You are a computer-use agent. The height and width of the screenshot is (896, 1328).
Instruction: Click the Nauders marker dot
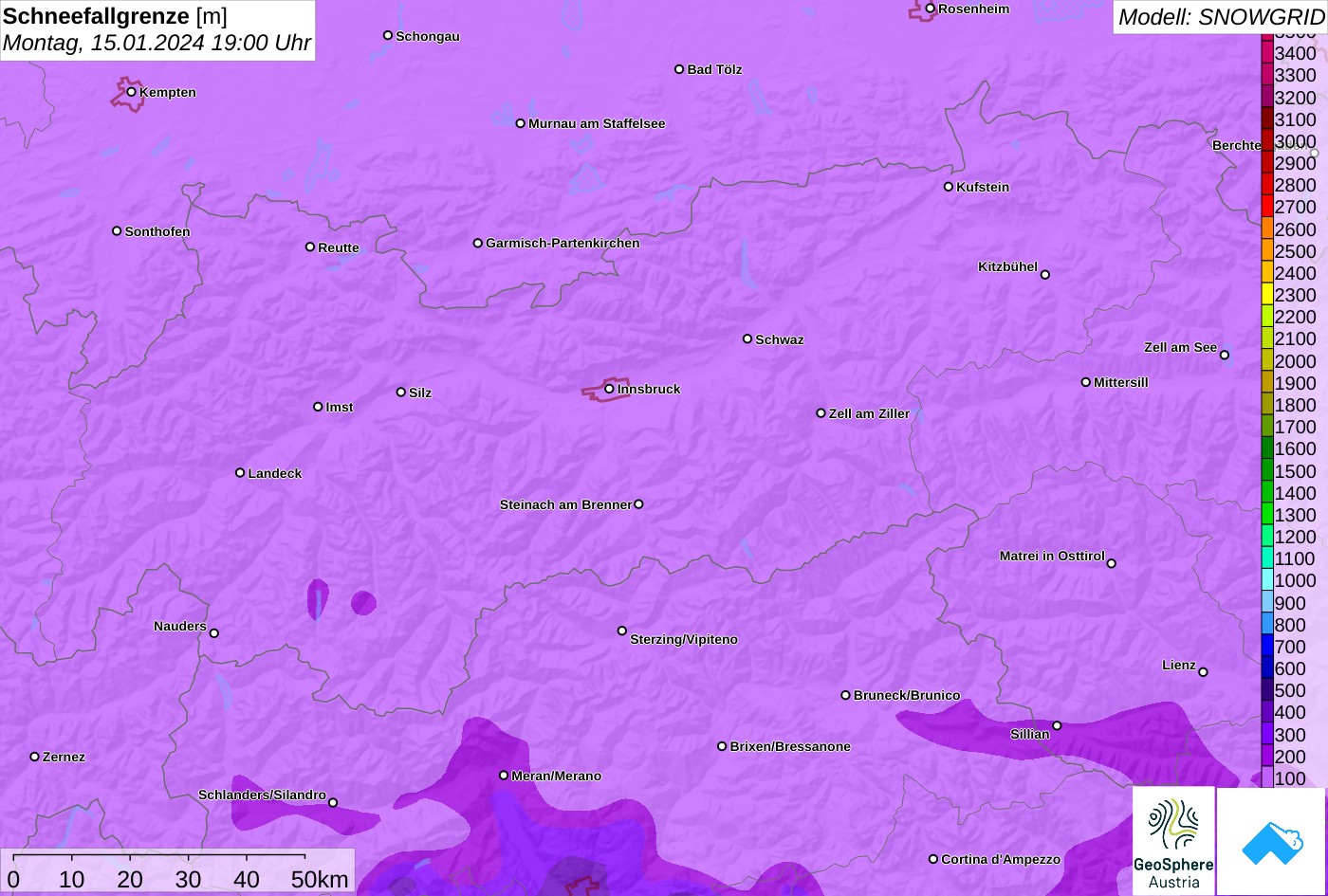tap(214, 633)
